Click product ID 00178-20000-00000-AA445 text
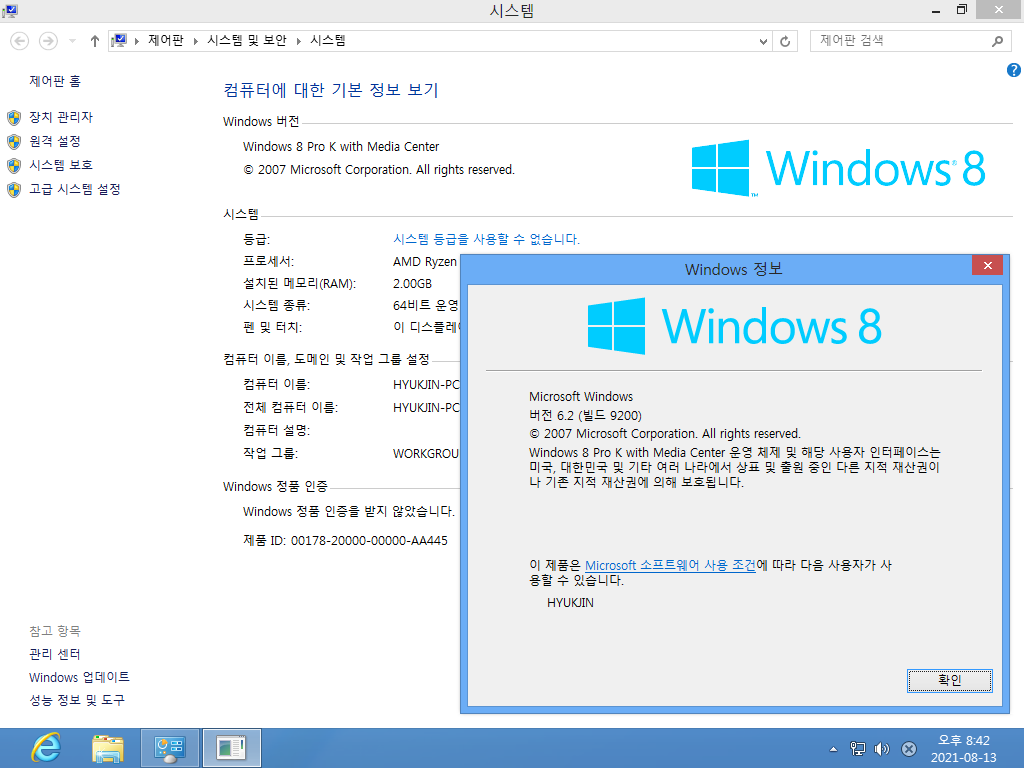The width and height of the screenshot is (1024, 768). tap(369, 541)
